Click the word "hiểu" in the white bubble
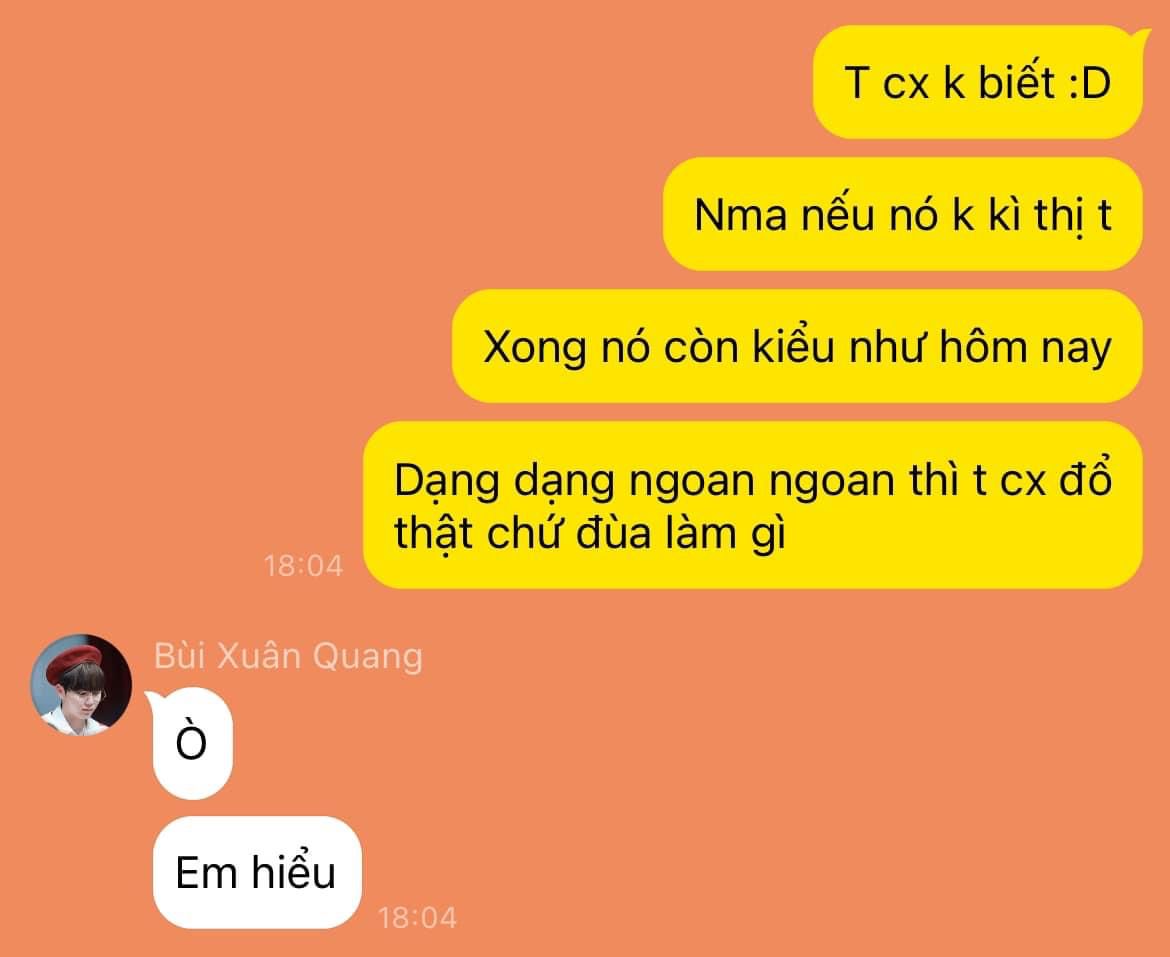1170x957 pixels. (x=293, y=872)
